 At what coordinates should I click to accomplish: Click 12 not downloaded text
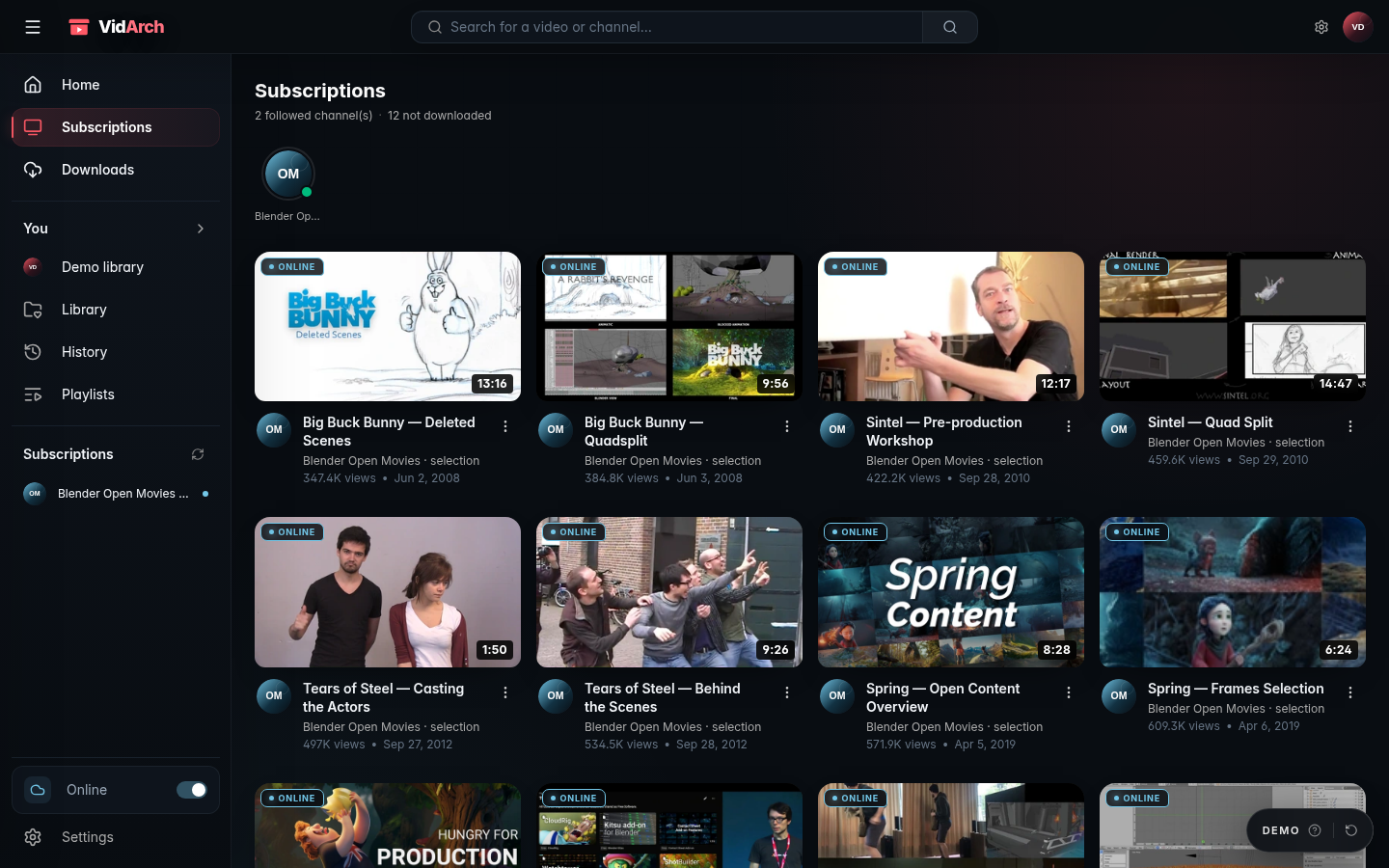440,116
